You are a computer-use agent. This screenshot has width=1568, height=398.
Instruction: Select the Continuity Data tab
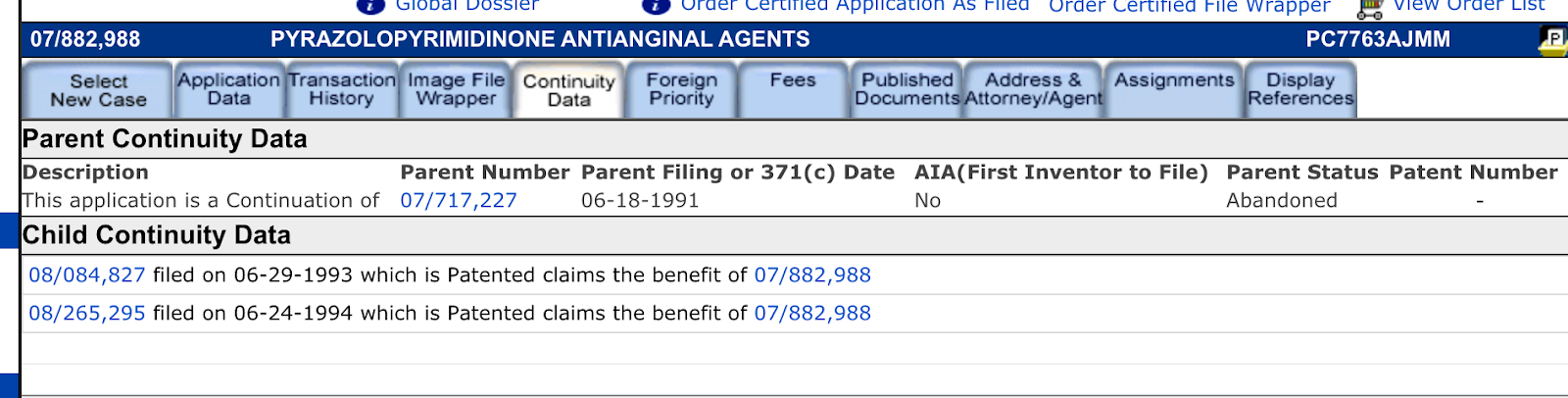click(x=568, y=90)
